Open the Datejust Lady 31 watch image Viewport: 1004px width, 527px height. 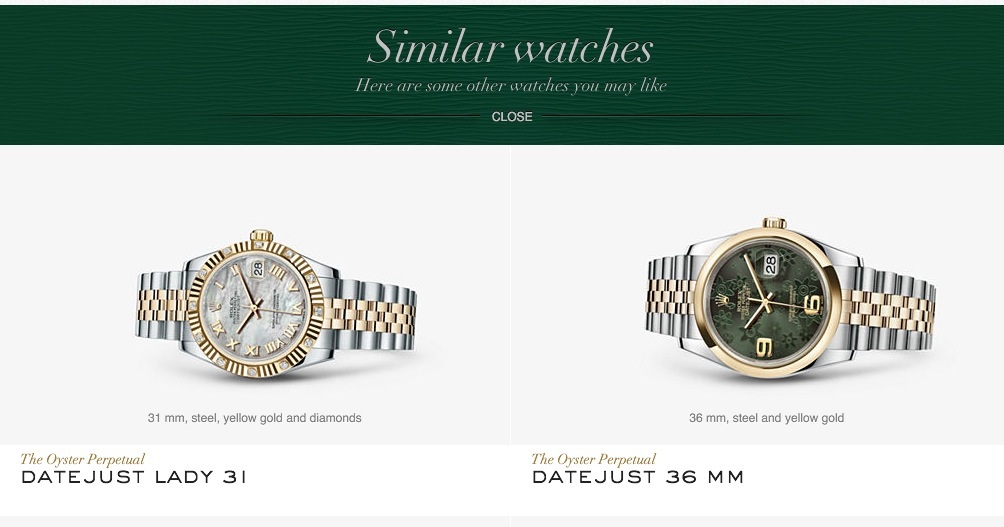coord(276,303)
